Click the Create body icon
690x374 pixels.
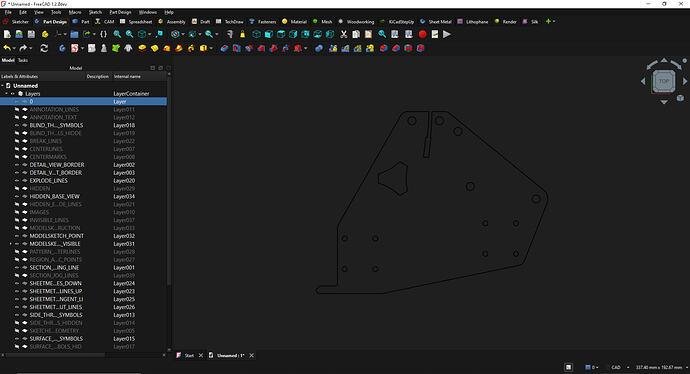[62, 48]
